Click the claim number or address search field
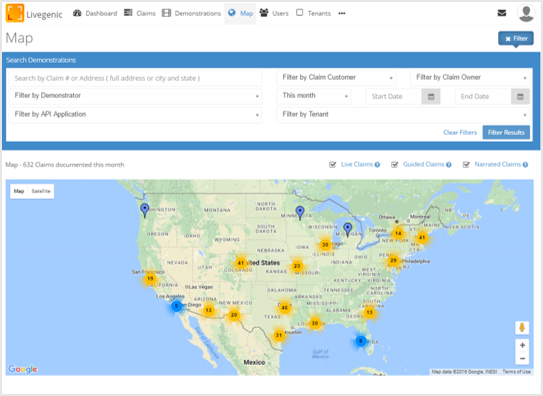Viewport: 543px width, 396px height. click(x=135, y=78)
